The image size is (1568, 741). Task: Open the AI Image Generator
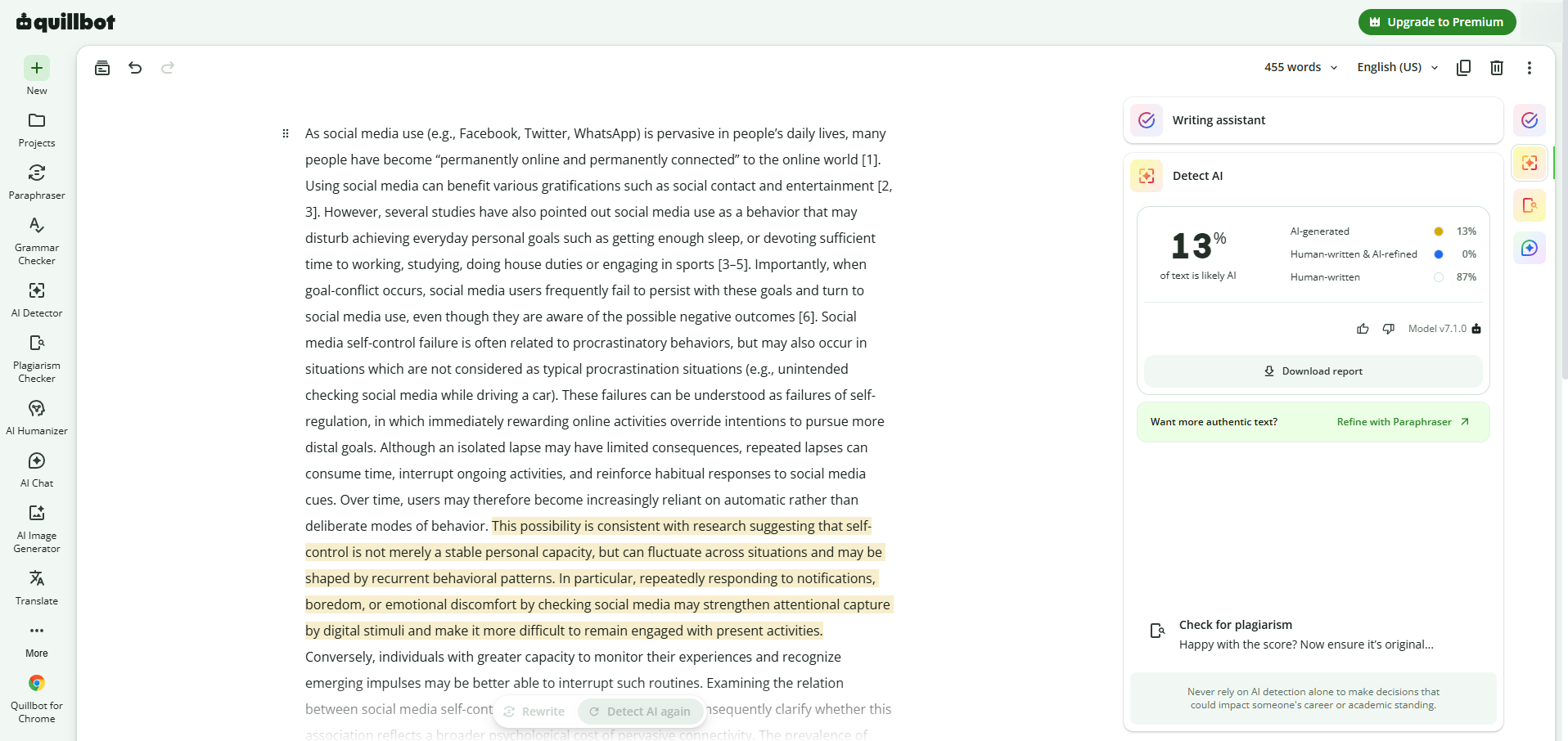[37, 529]
